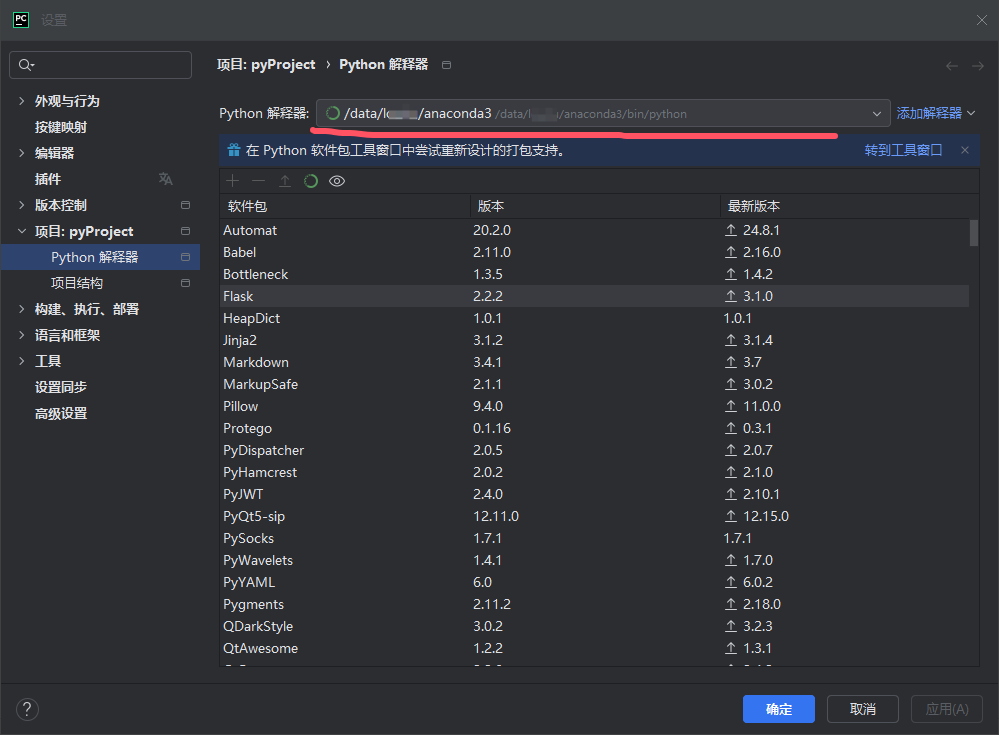Expand the 编辑器 section
Screen dimensions: 999x735
22,153
